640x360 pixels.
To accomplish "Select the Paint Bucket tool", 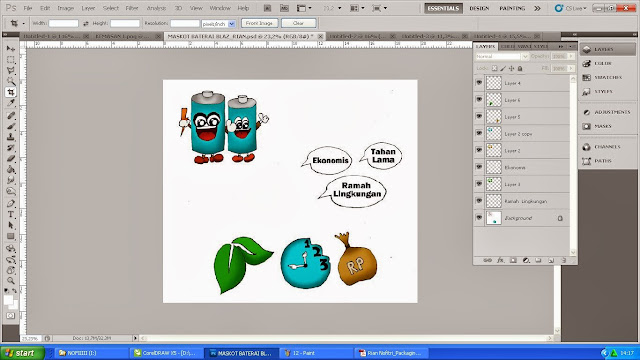I will click(11, 170).
